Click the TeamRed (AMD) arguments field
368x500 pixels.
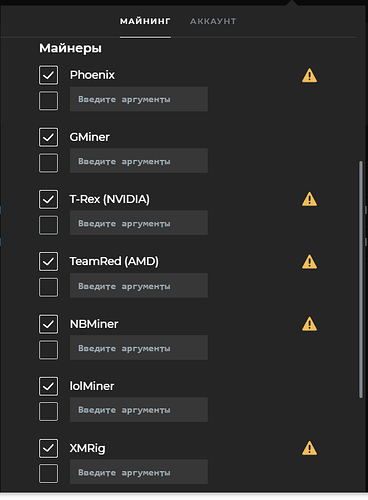click(139, 286)
